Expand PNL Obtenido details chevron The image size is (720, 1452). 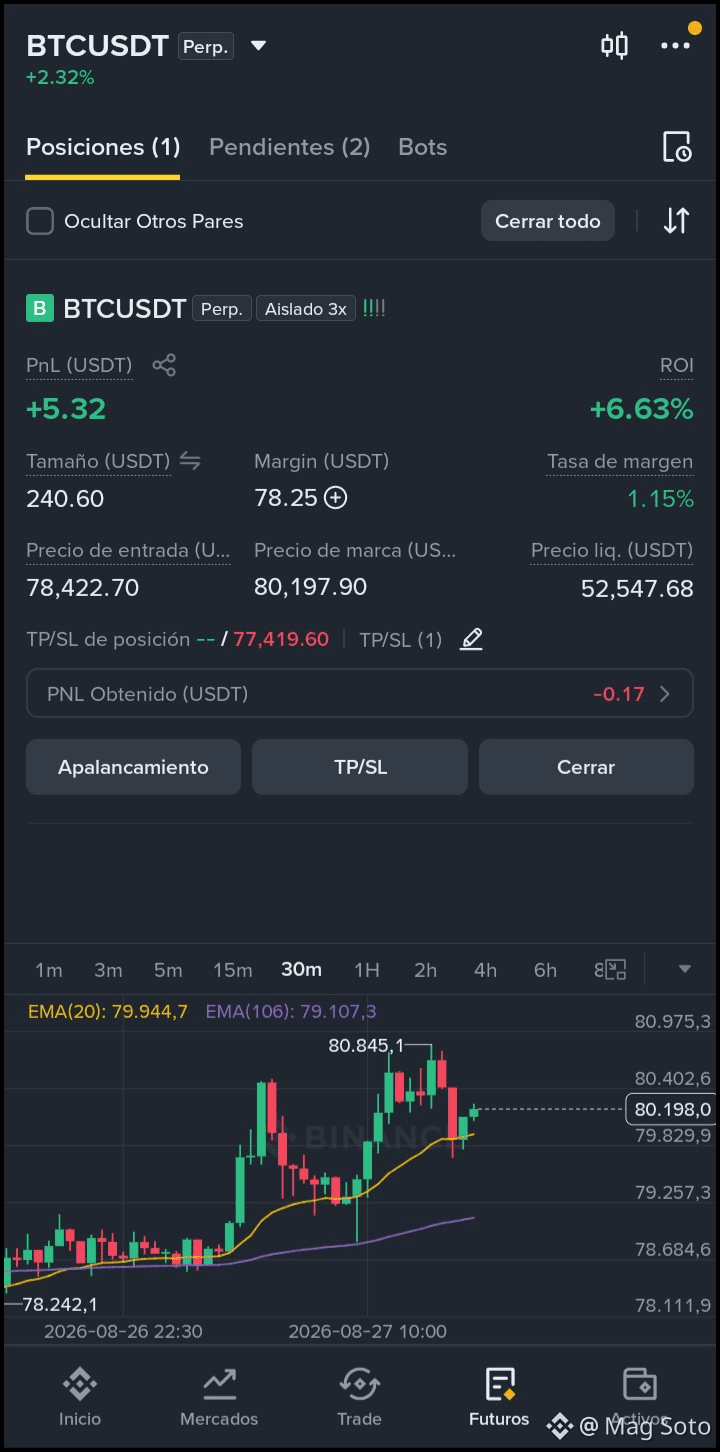point(665,694)
